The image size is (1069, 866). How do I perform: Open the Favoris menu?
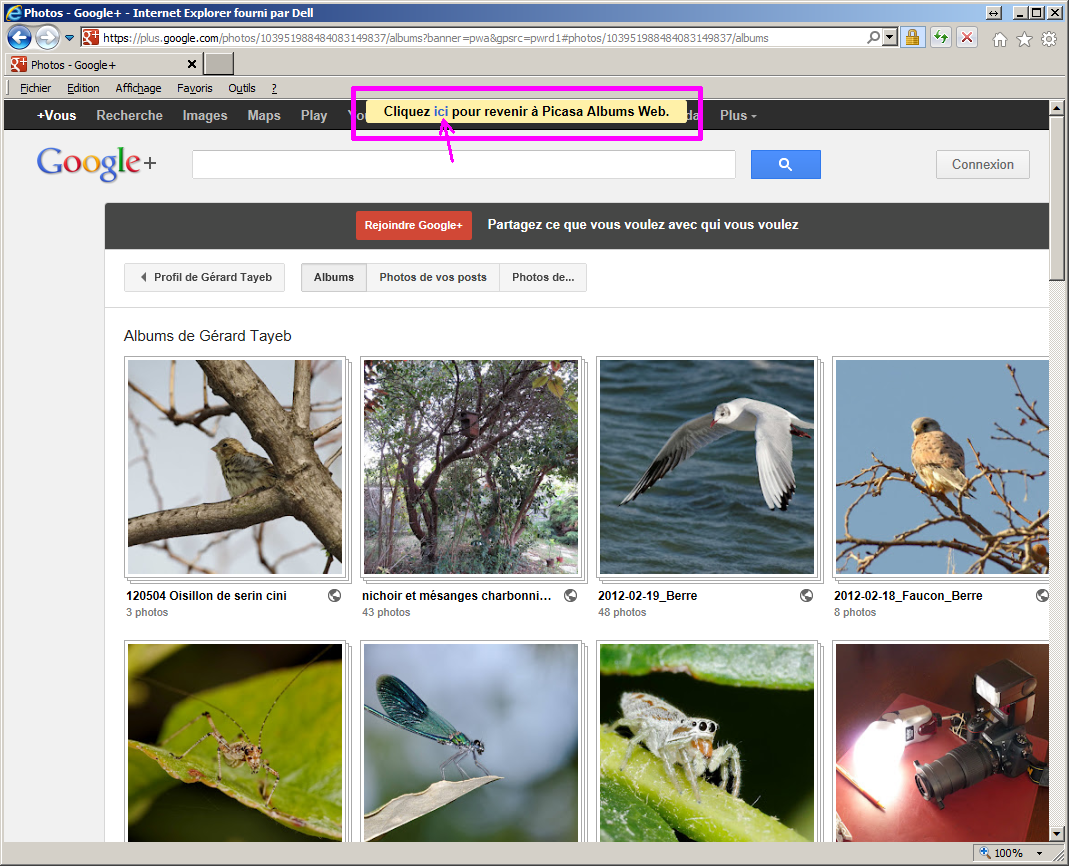195,88
